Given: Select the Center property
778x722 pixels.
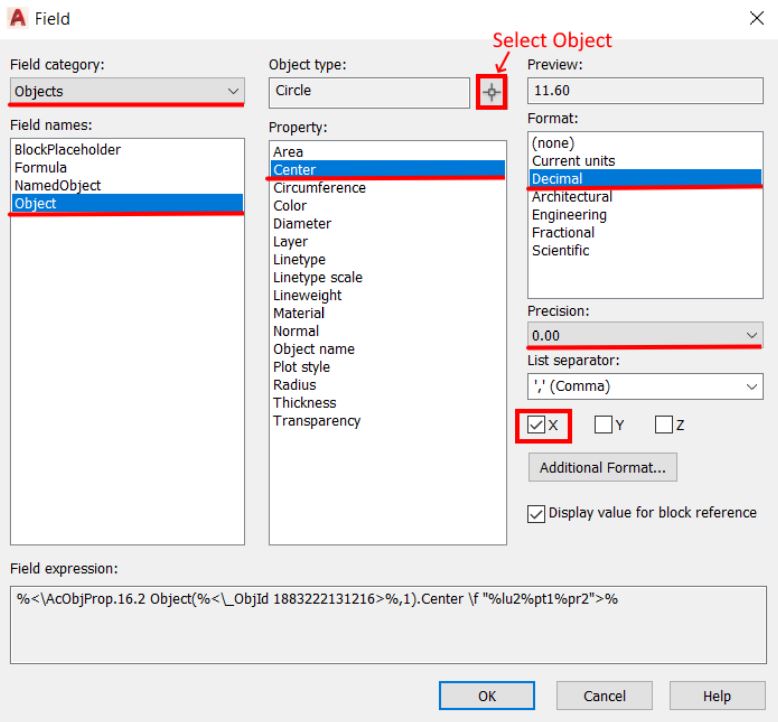Looking at the screenshot, I should 388,170.
